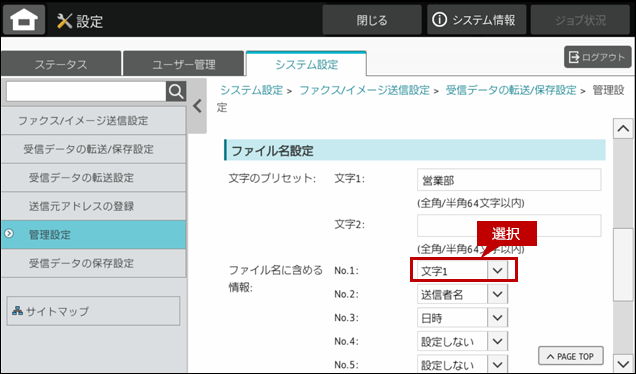636x374 pixels.
Task: Click the search magnifier icon
Action: (176, 92)
